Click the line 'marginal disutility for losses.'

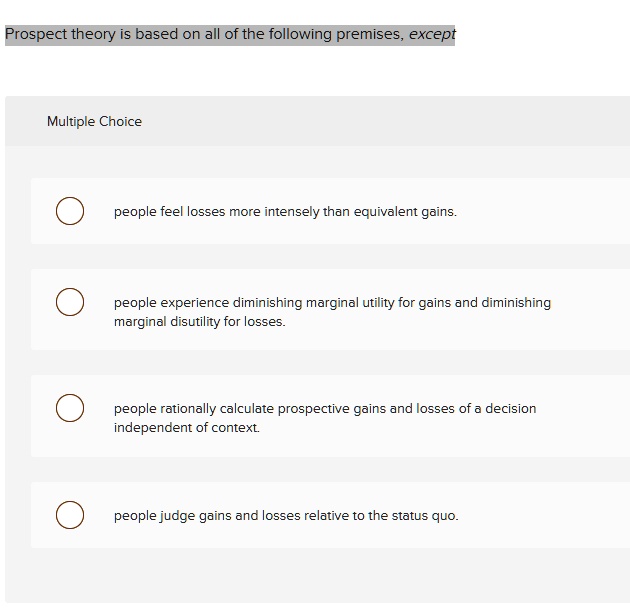click(200, 321)
